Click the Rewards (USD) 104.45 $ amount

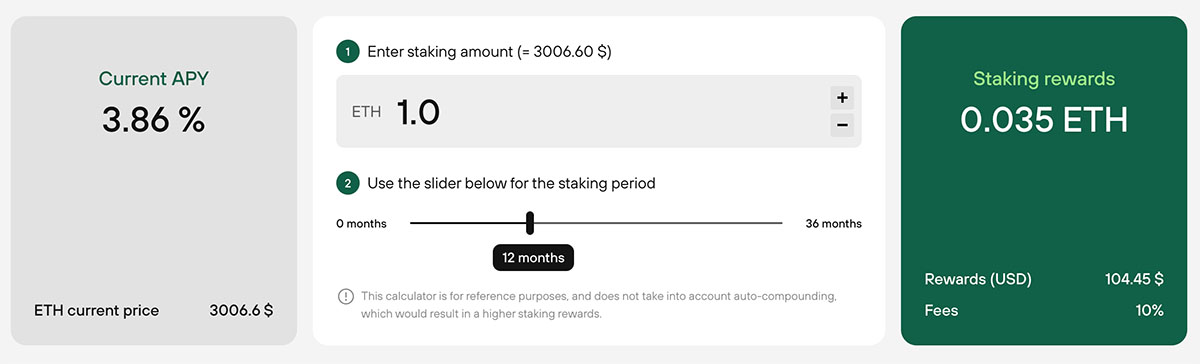tap(1134, 279)
